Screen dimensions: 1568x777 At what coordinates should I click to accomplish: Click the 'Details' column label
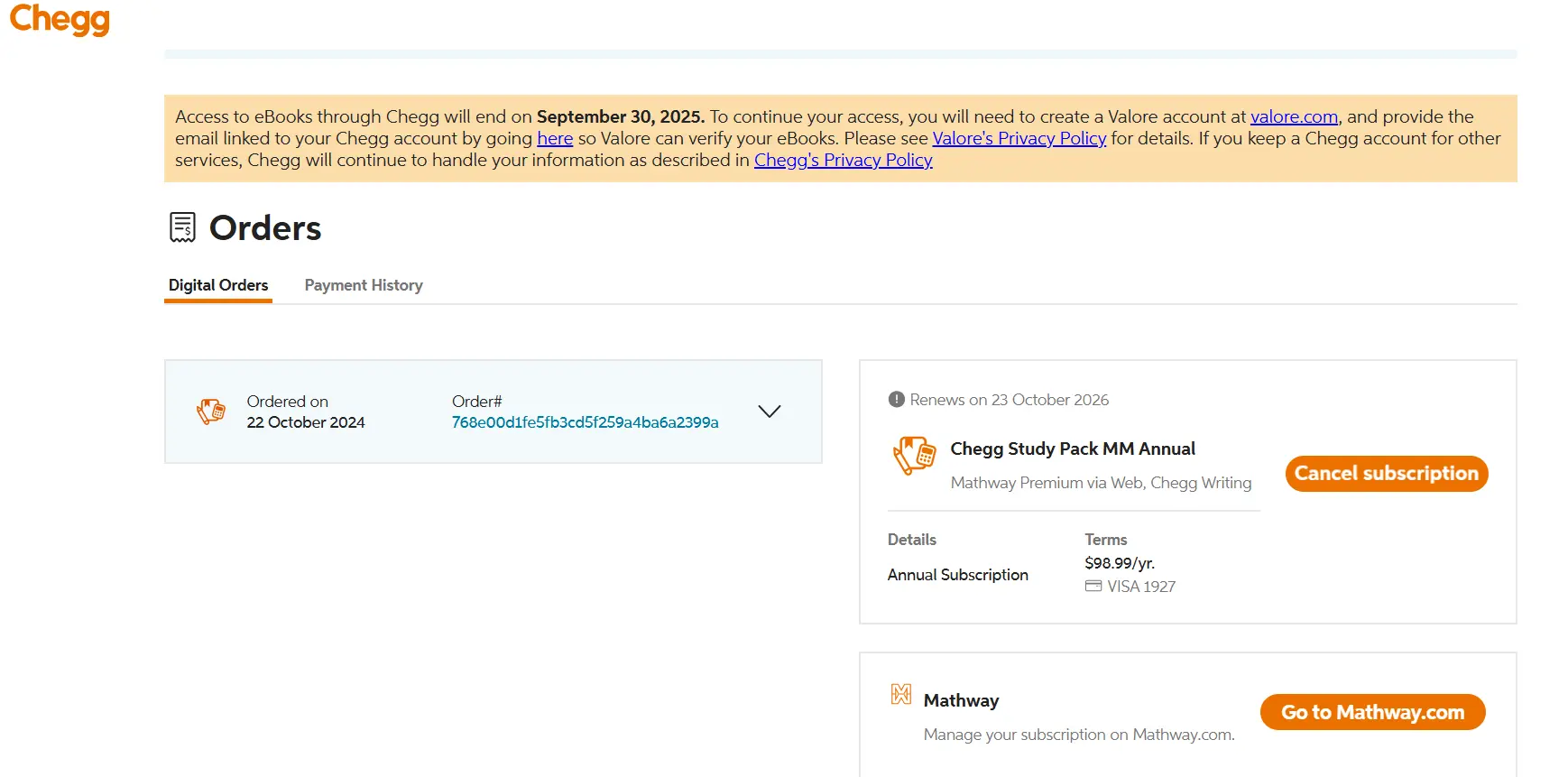[x=912, y=540]
